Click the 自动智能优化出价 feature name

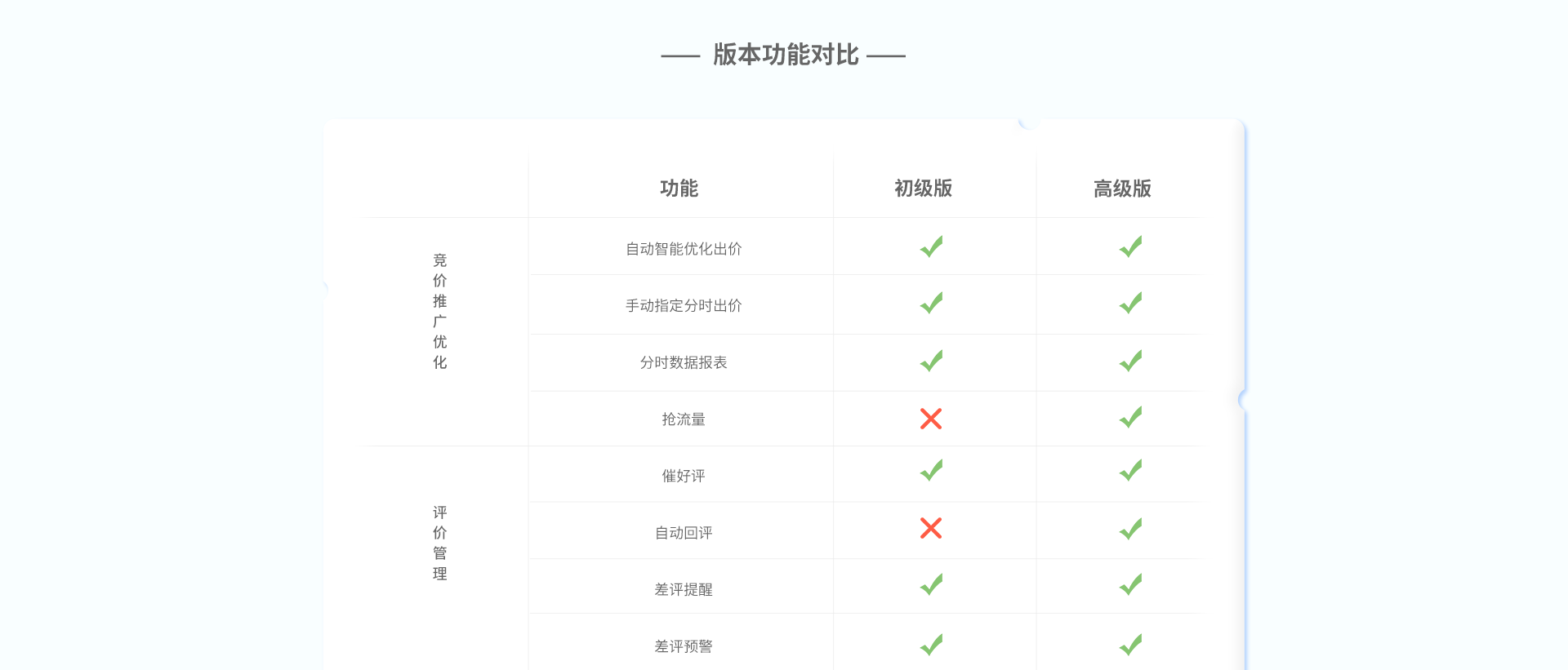(684, 249)
